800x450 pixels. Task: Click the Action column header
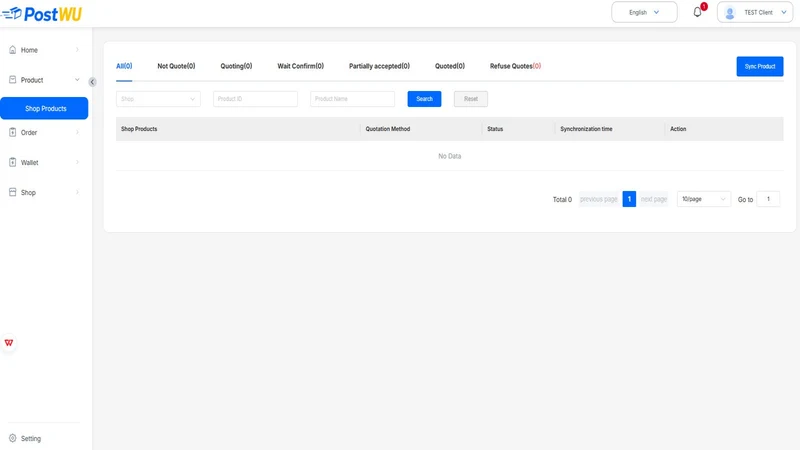(x=678, y=129)
